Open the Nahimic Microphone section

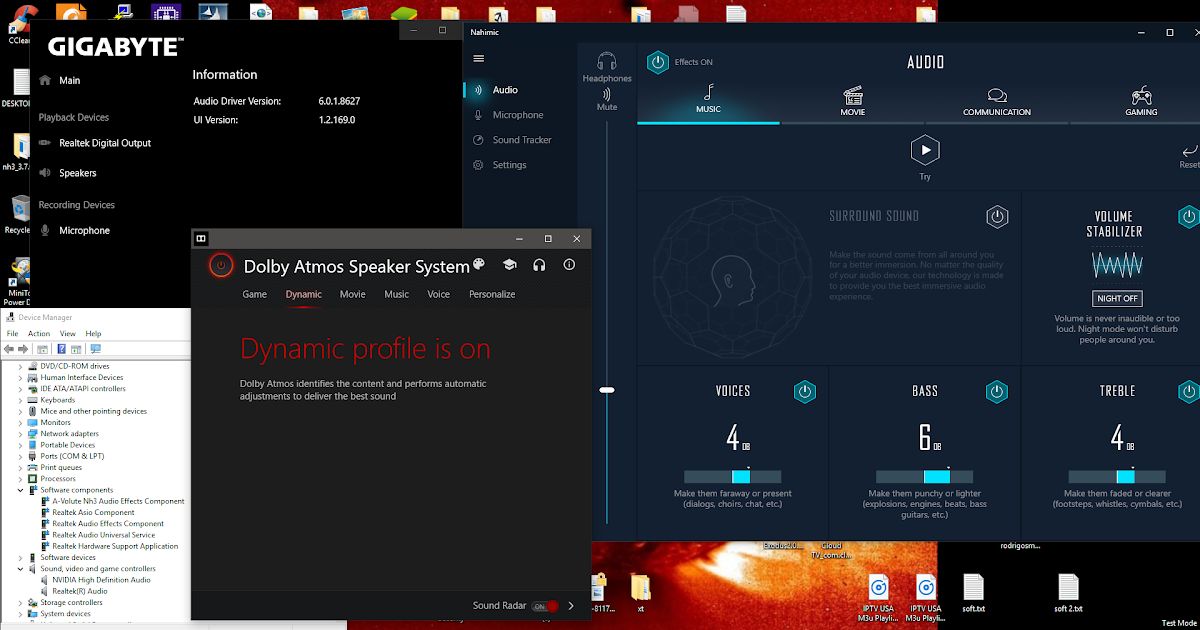tap(508, 115)
